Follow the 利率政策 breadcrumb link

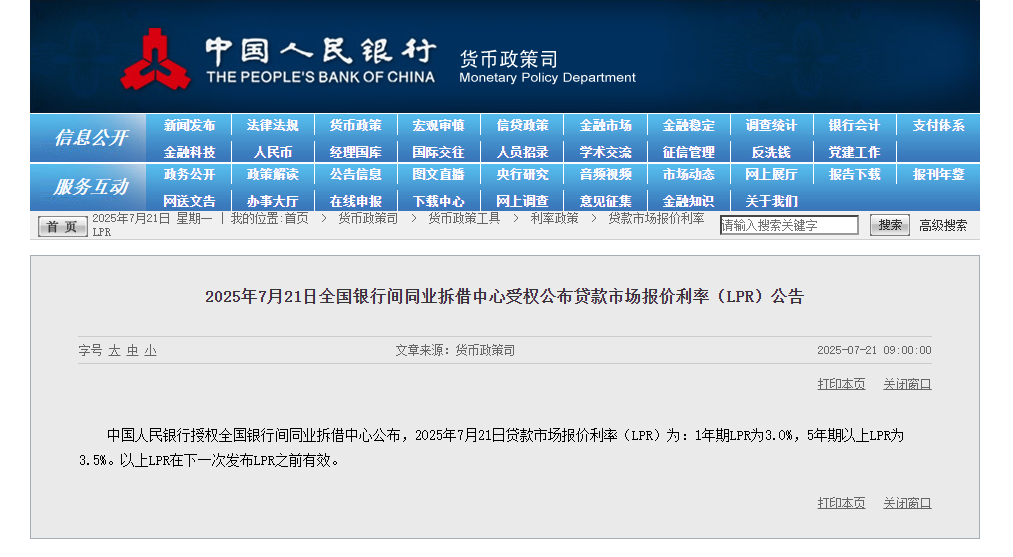[x=554, y=218]
